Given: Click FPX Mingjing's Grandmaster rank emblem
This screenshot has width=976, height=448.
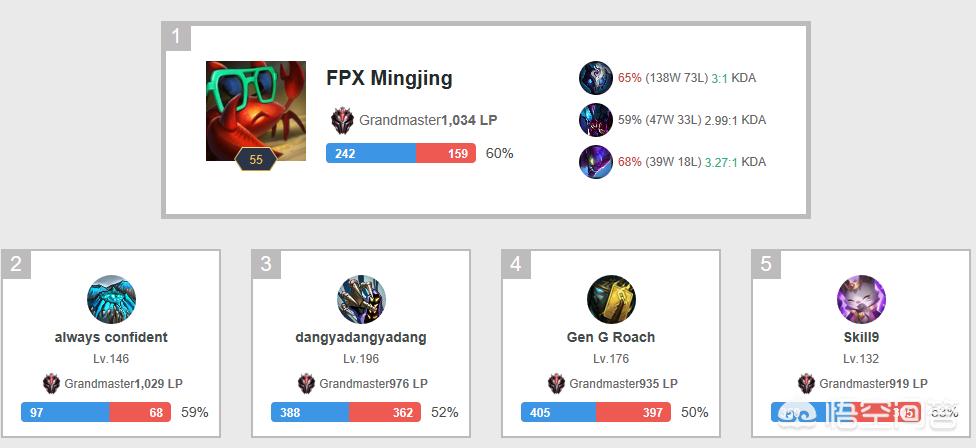Looking at the screenshot, I should tap(342, 120).
